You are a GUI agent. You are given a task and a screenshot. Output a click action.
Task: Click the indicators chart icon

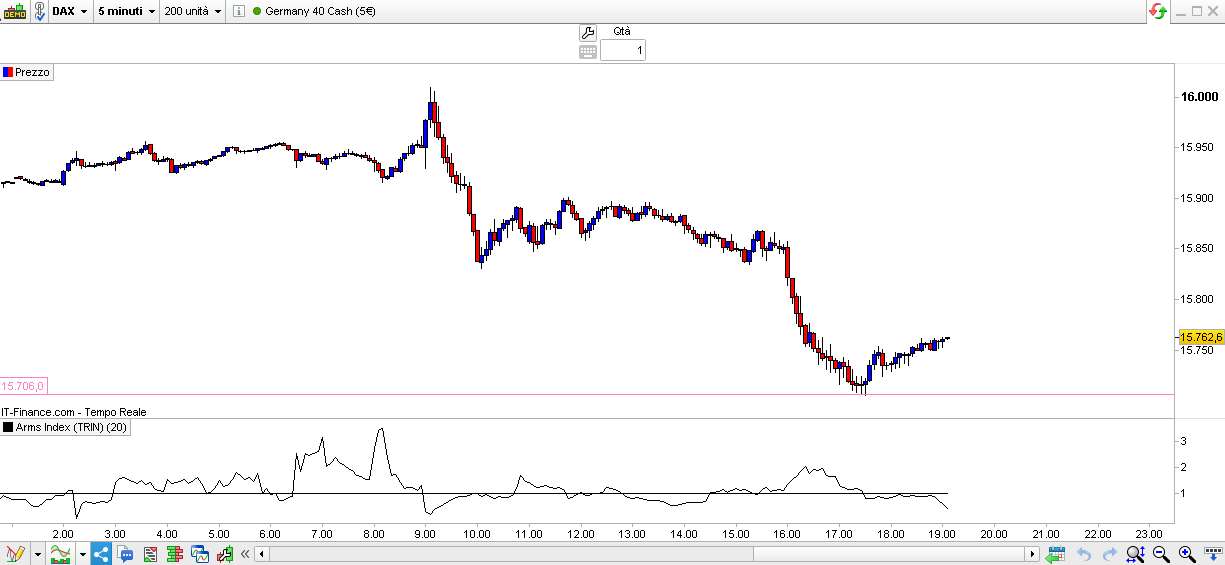coord(62,553)
